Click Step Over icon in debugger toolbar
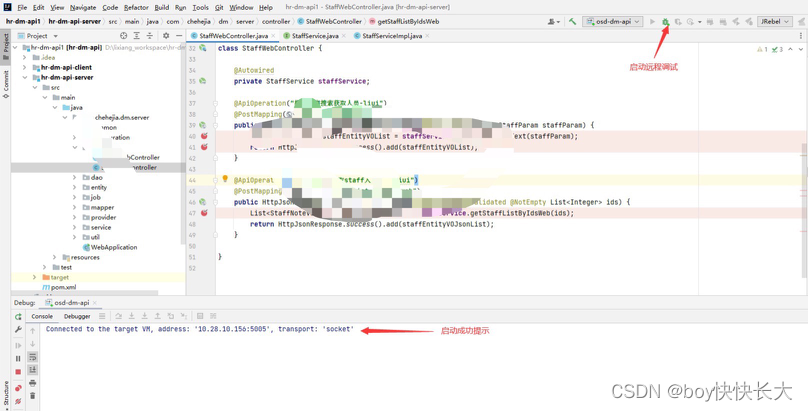808x411 pixels. tap(119, 316)
